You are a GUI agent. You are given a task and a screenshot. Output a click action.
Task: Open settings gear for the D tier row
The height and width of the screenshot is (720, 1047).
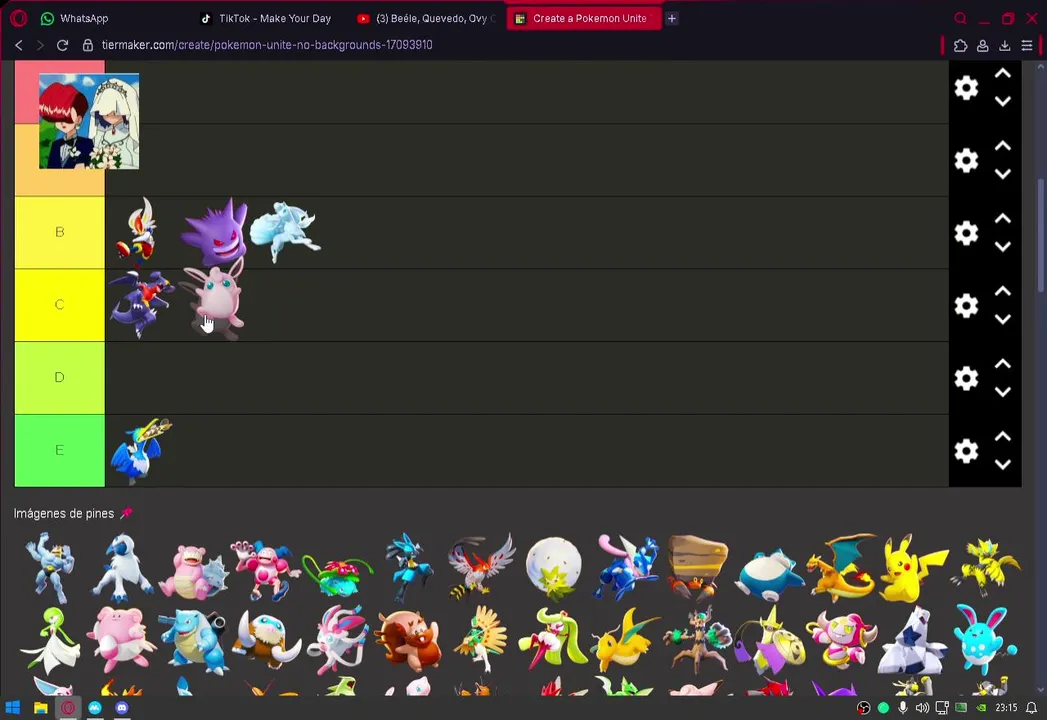pos(966,379)
